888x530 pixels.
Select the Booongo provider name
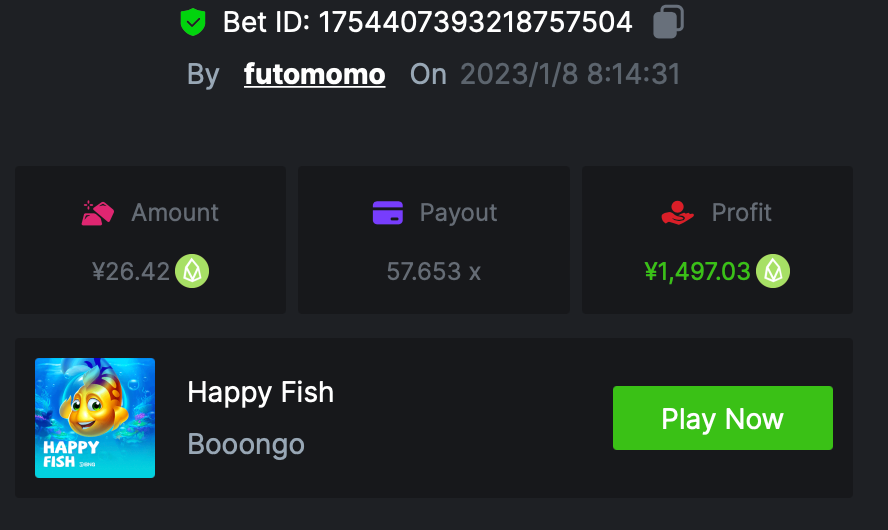tap(246, 444)
